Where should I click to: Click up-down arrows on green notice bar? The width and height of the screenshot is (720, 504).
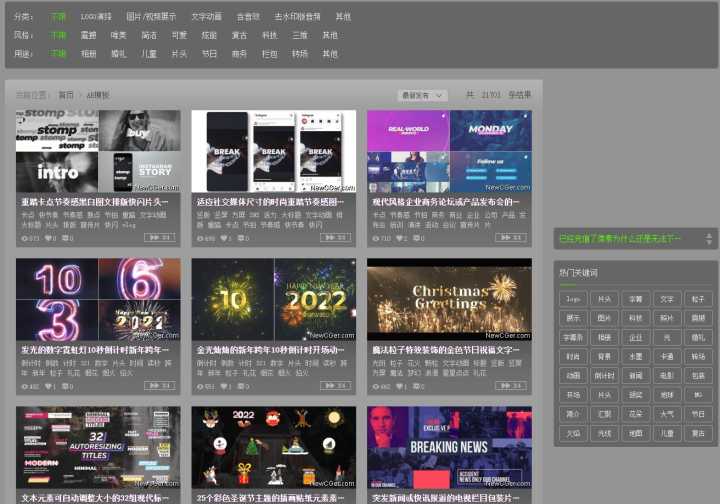pyautogui.click(x=710, y=238)
